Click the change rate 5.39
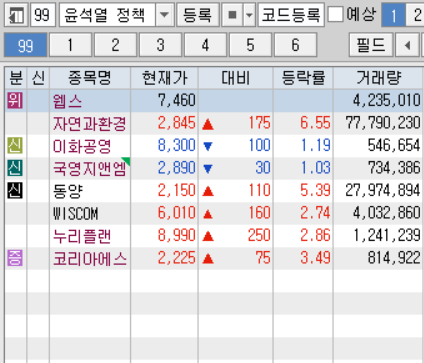The image size is (424, 363). click(315, 190)
